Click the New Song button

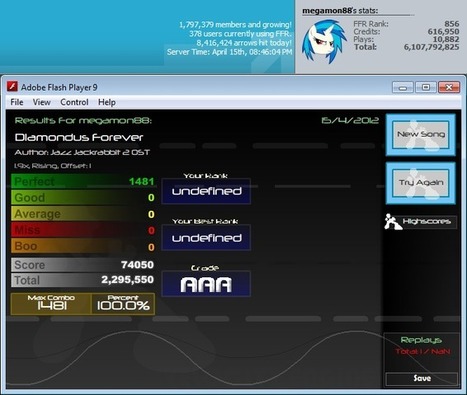point(421,135)
